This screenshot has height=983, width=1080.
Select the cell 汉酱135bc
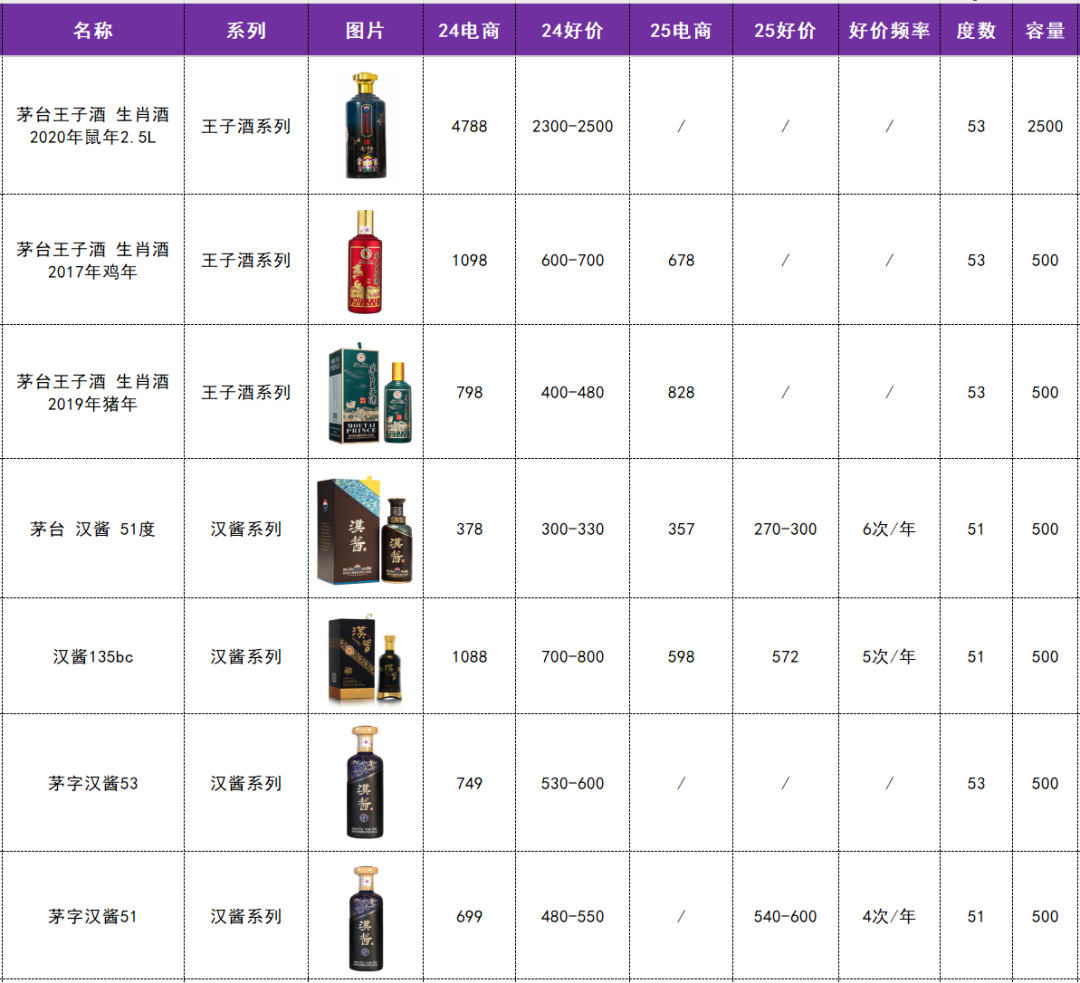pyautogui.click(x=93, y=656)
